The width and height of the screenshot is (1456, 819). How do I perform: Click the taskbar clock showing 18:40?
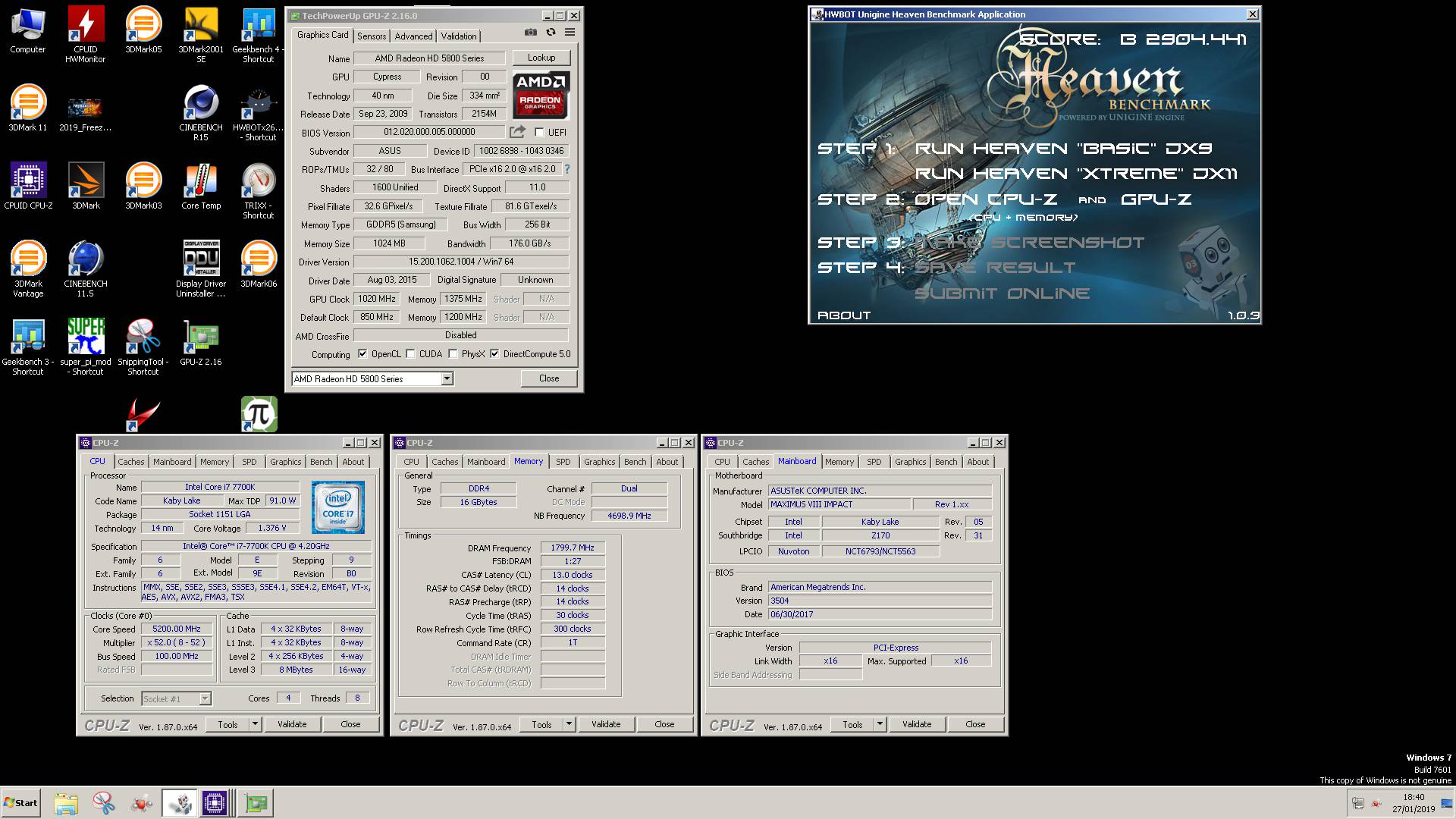coord(1414,797)
